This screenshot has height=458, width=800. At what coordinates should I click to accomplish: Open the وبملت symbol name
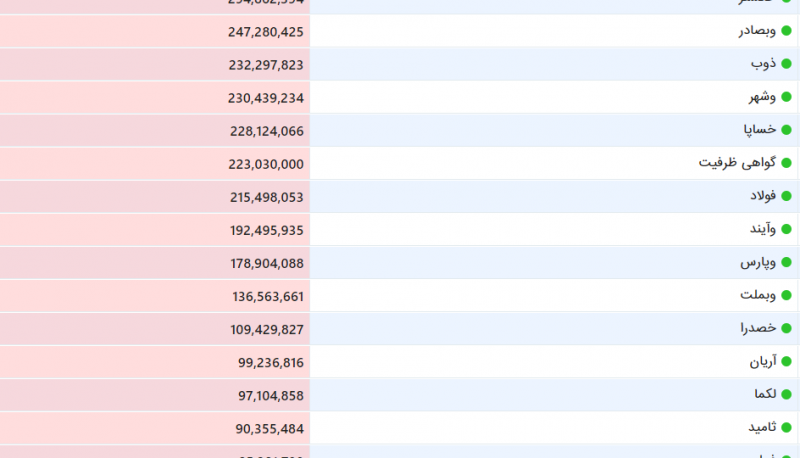[x=757, y=295]
